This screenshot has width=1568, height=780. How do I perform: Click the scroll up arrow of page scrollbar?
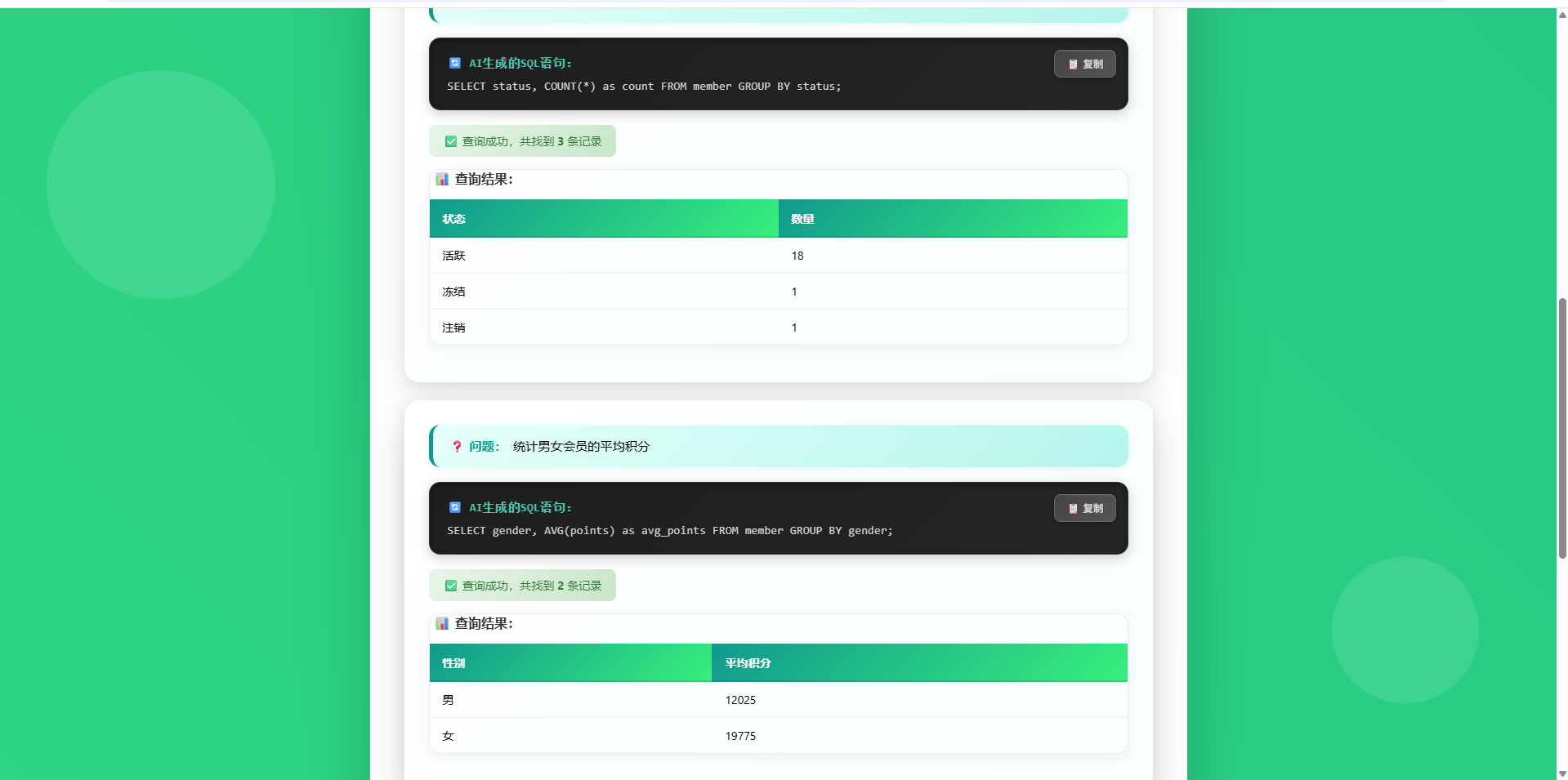coord(1562,15)
